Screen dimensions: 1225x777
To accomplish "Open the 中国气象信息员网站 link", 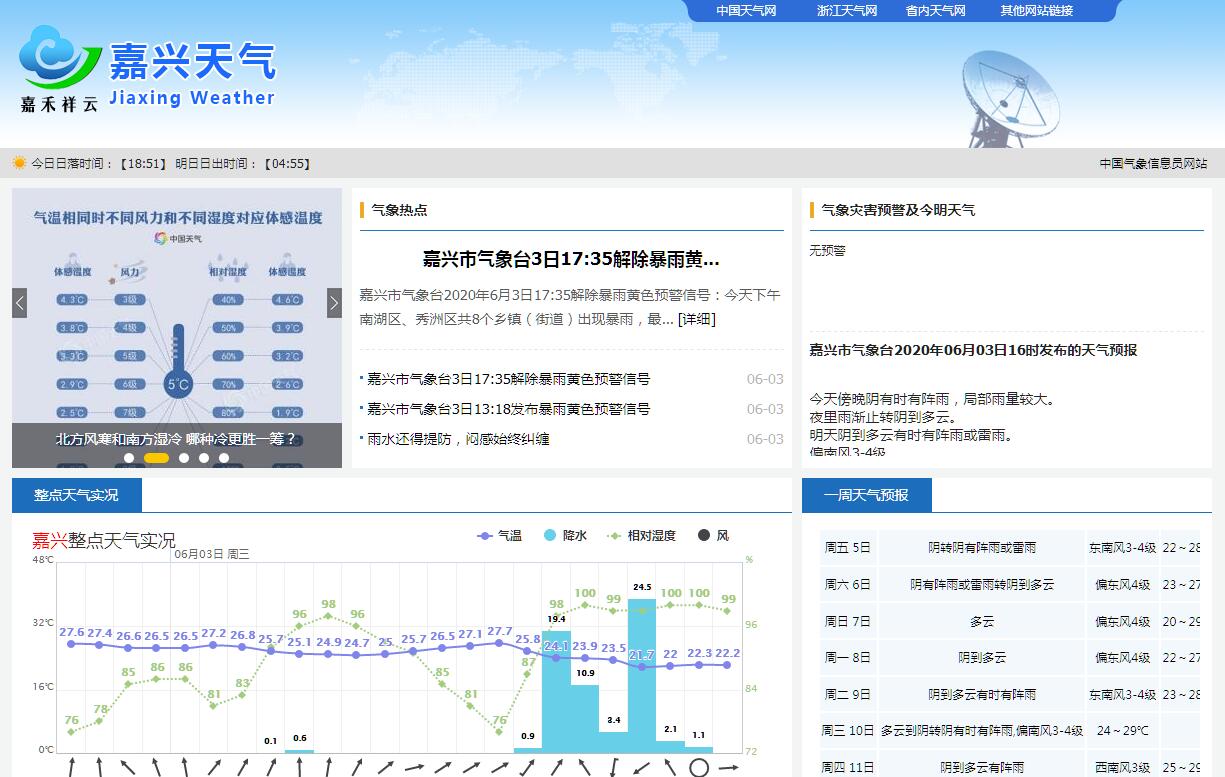I will tap(1153, 164).
